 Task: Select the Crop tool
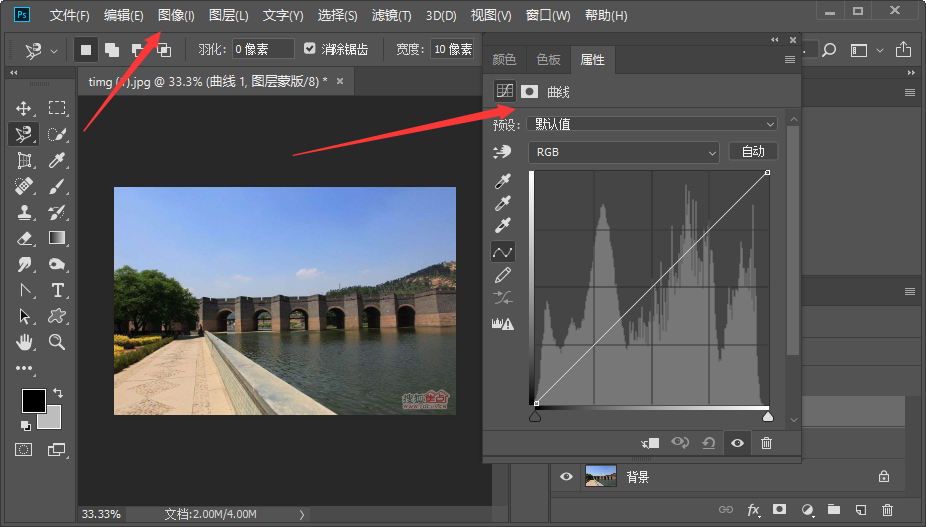[24, 160]
